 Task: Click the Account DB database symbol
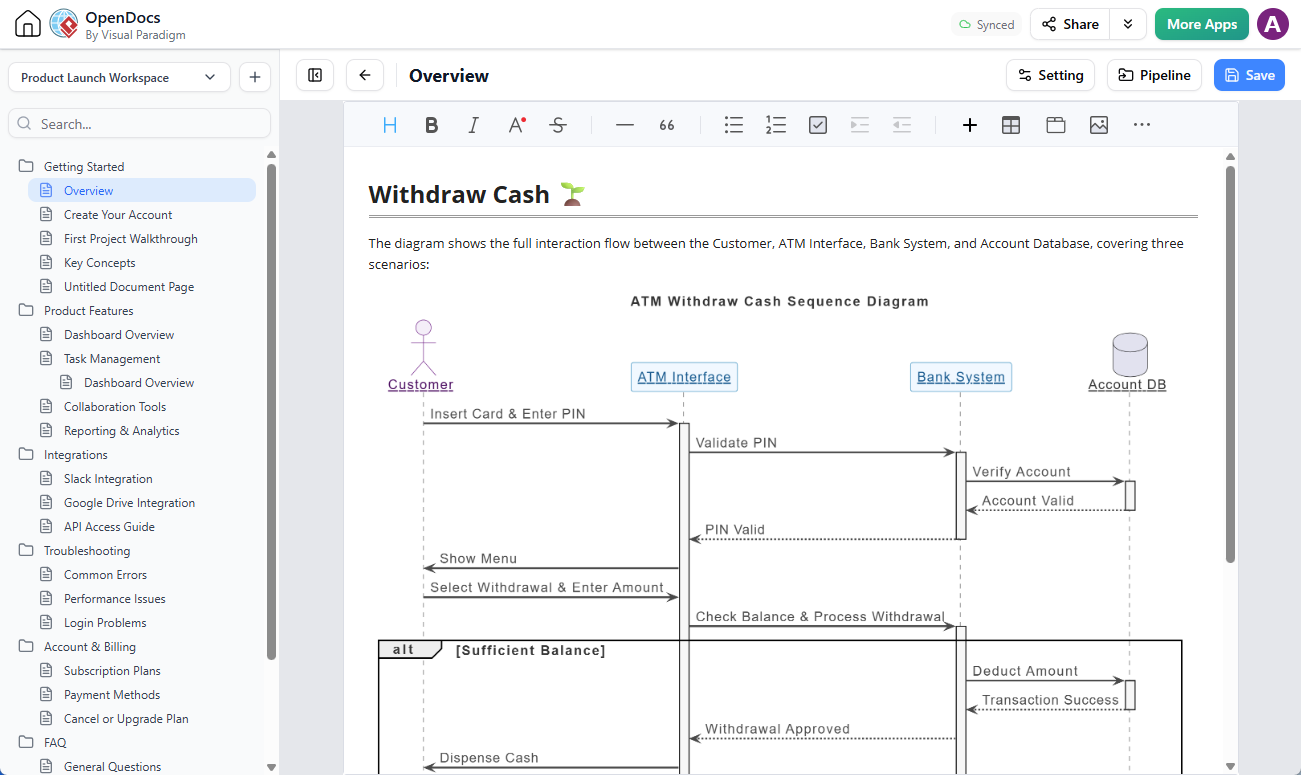[x=1129, y=356]
